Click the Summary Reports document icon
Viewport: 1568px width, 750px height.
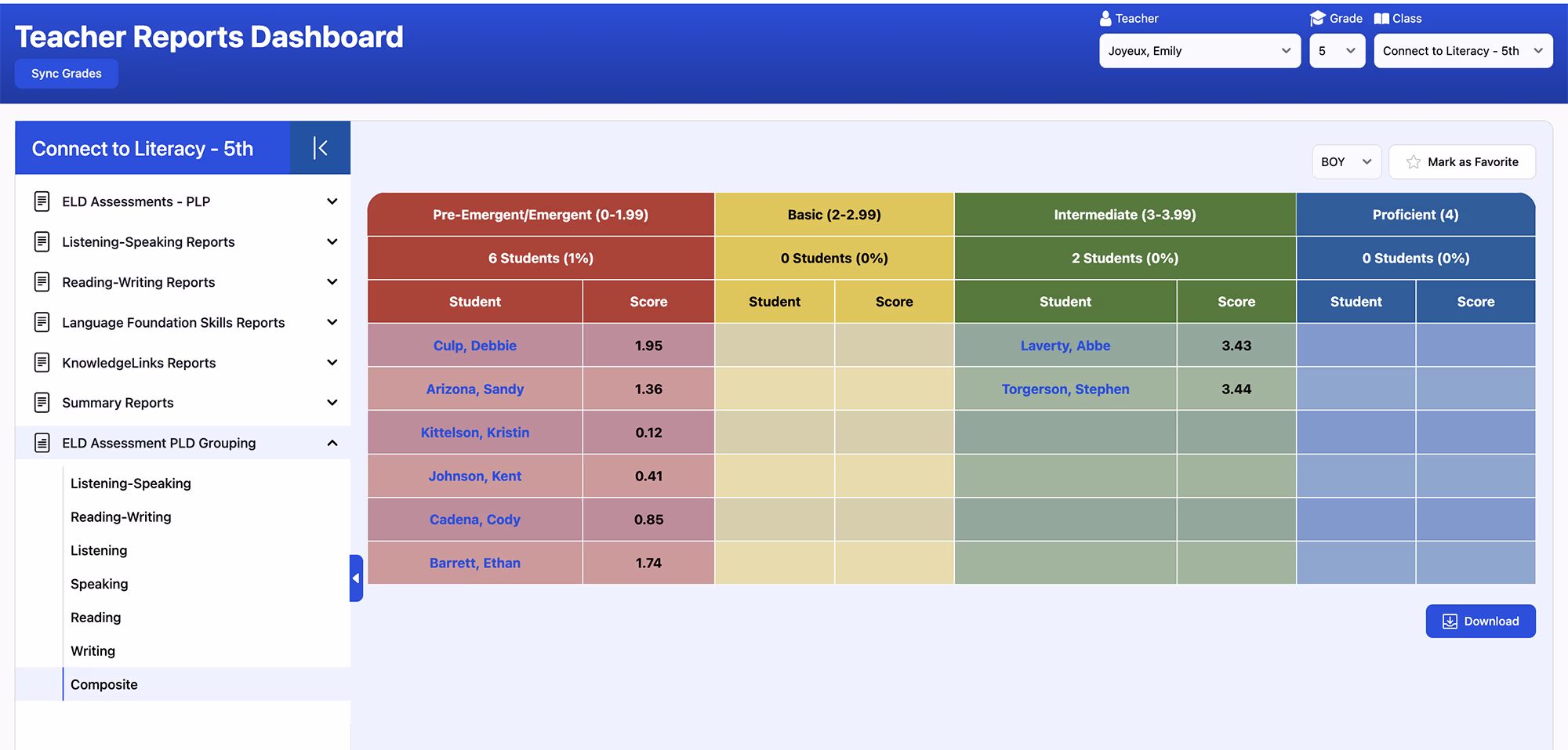[x=42, y=403]
